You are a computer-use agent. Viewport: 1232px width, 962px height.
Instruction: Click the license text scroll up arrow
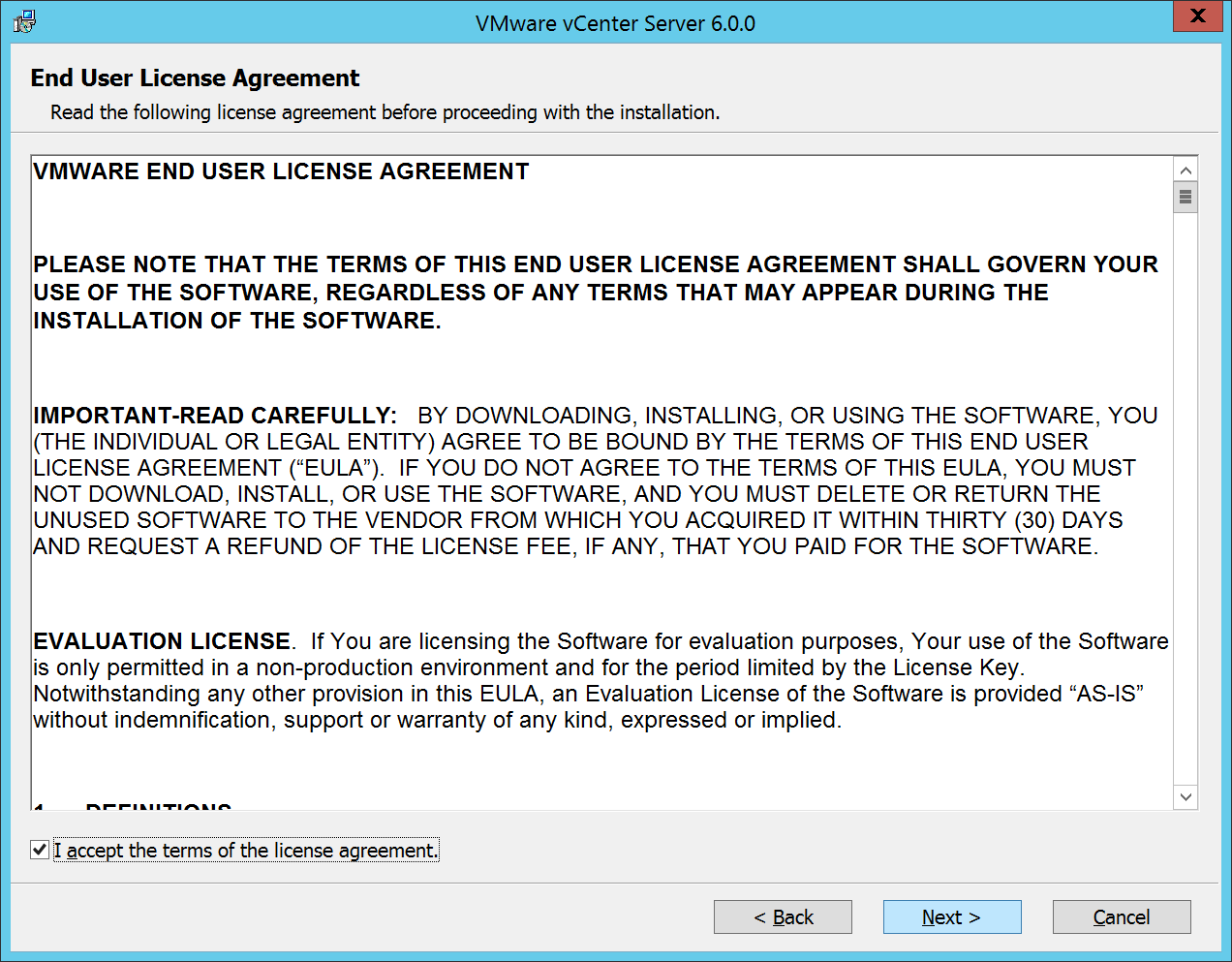(x=1186, y=171)
